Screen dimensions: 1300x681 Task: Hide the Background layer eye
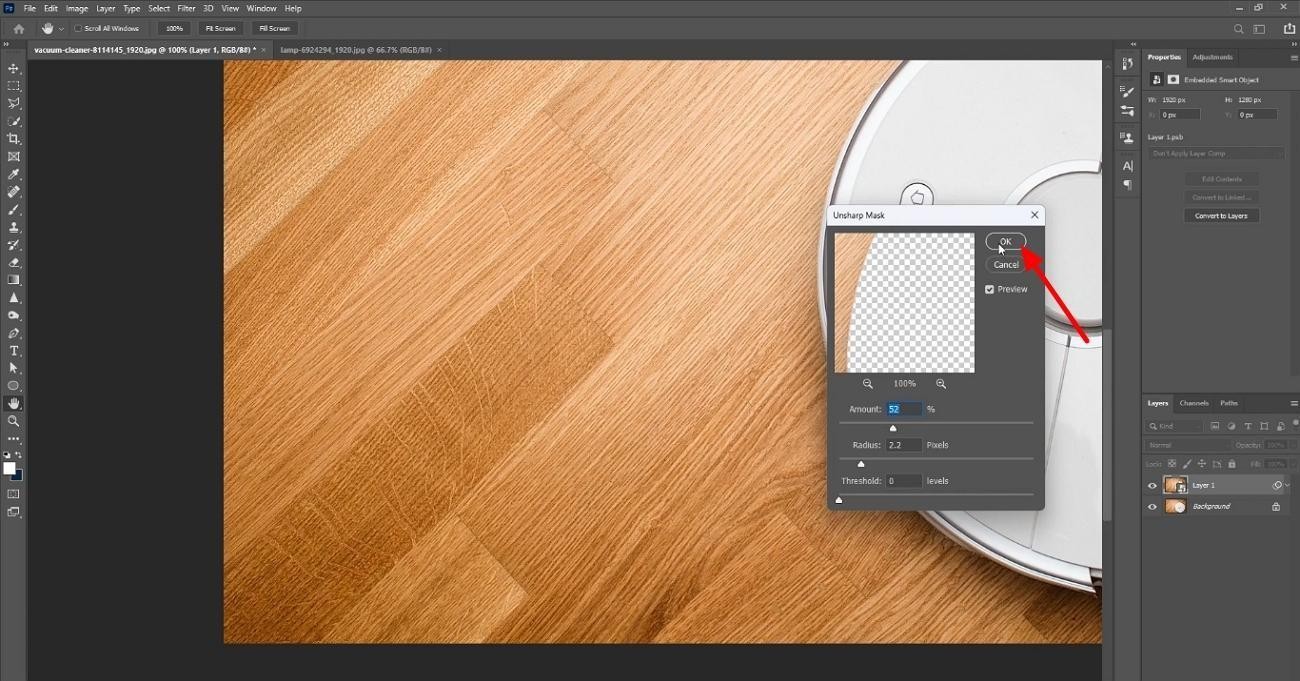pyautogui.click(x=1152, y=507)
